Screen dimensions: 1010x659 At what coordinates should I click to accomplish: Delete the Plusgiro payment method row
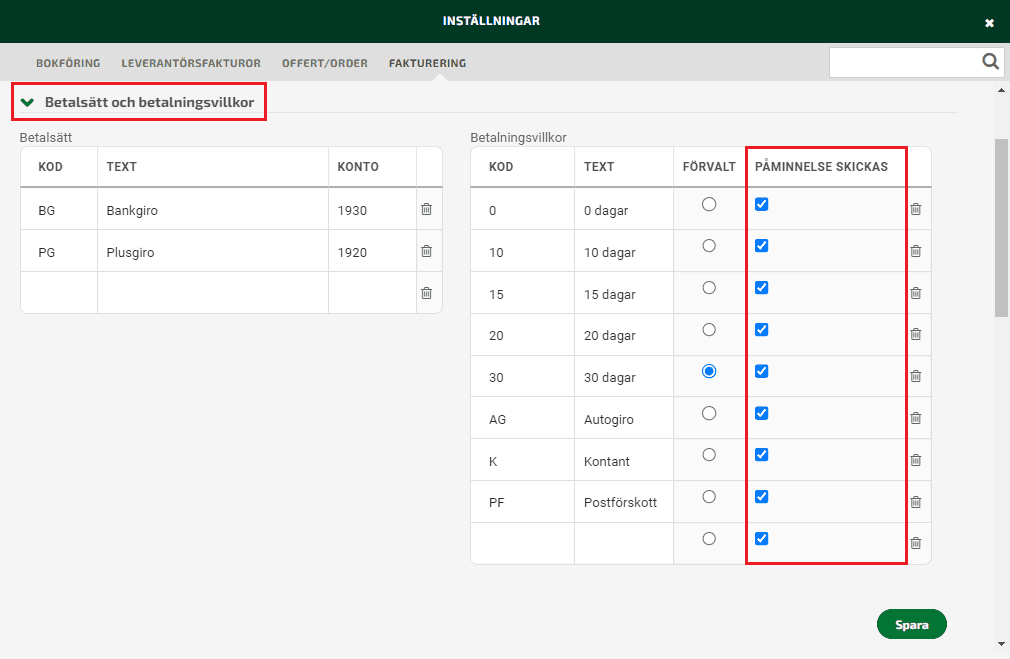point(426,251)
